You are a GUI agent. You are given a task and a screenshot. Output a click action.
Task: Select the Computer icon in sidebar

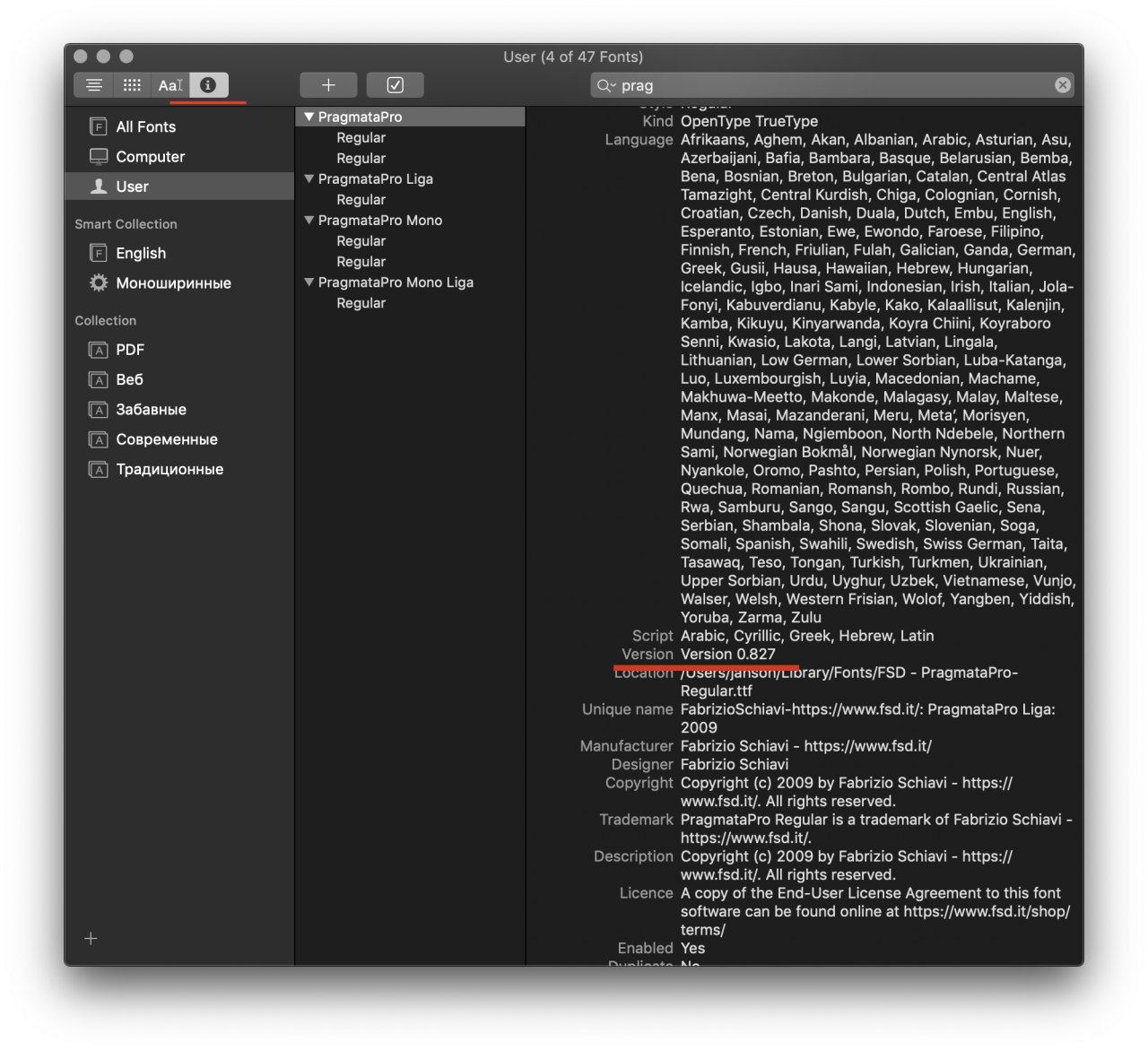99,156
